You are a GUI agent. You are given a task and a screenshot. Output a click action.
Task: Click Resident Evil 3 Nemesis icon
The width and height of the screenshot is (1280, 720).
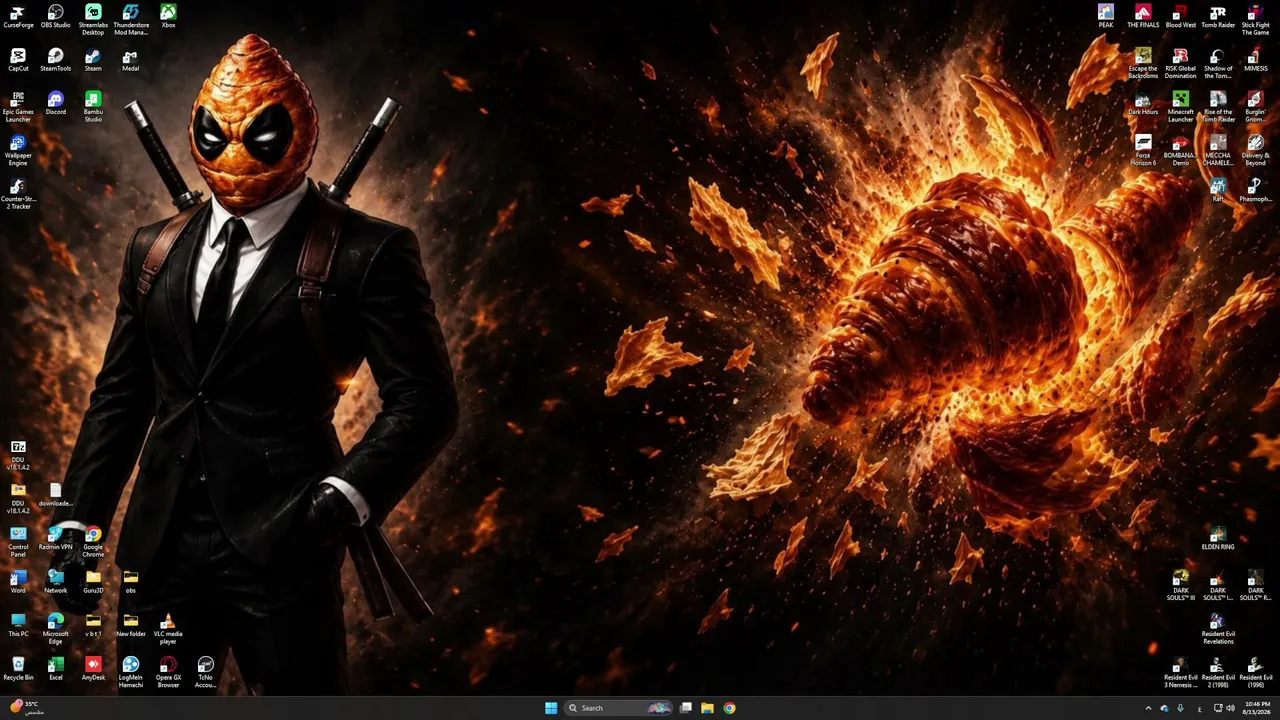[x=1180, y=672]
